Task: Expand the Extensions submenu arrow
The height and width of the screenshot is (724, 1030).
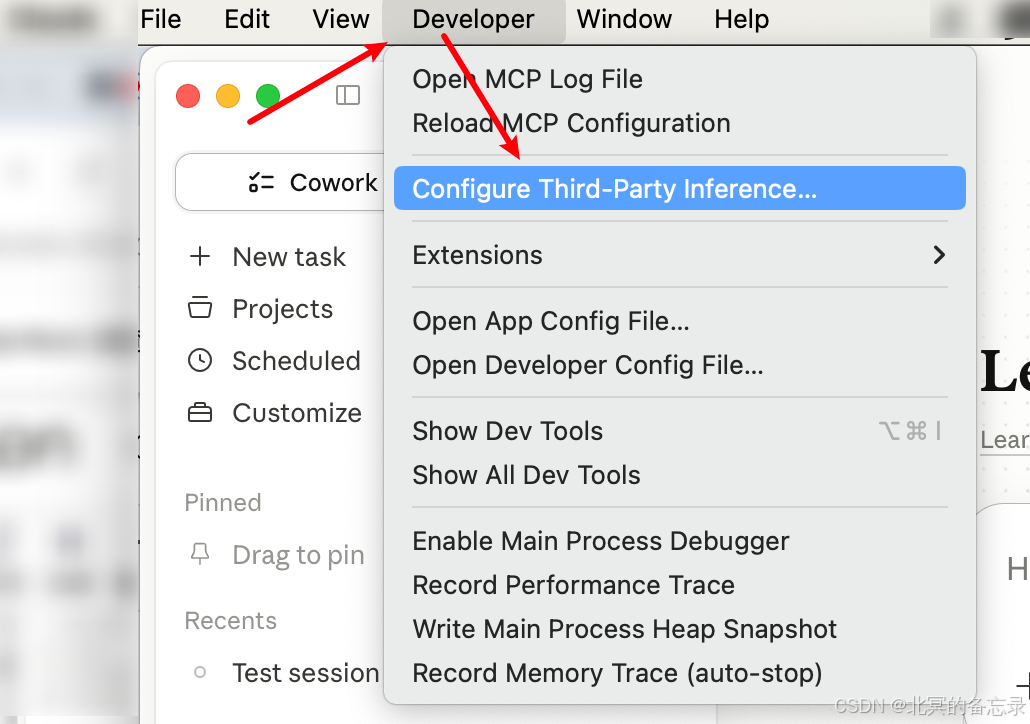Action: click(939, 255)
